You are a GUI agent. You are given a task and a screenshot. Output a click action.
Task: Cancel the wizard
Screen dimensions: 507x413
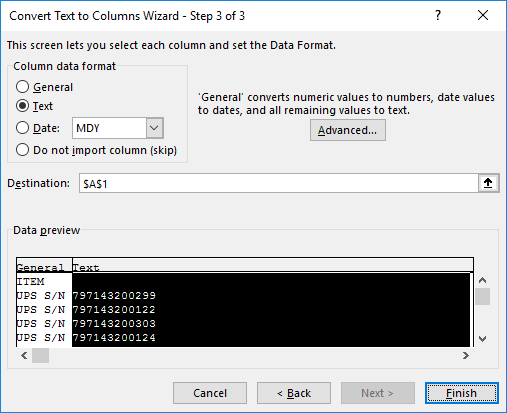coord(210,393)
